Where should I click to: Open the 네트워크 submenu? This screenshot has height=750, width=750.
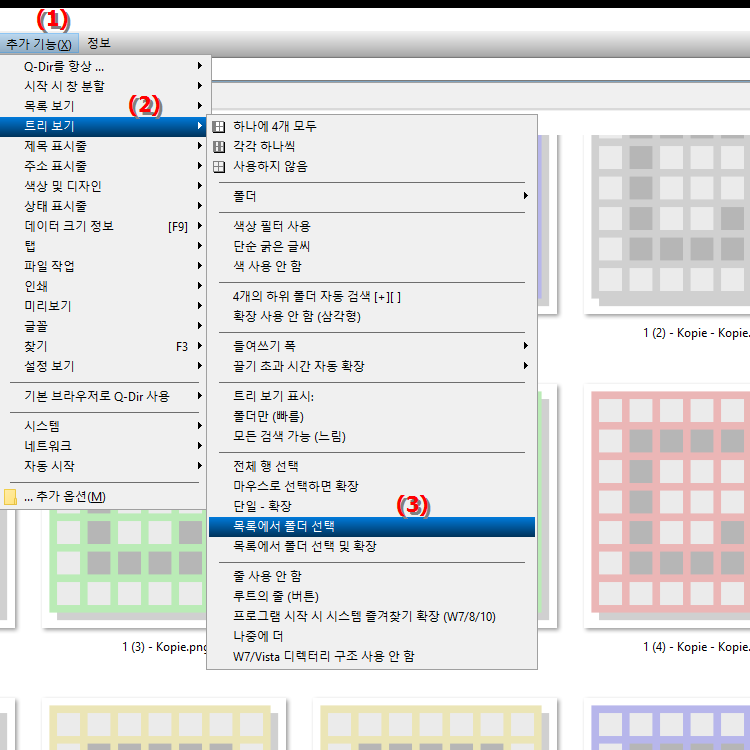[x=103, y=446]
